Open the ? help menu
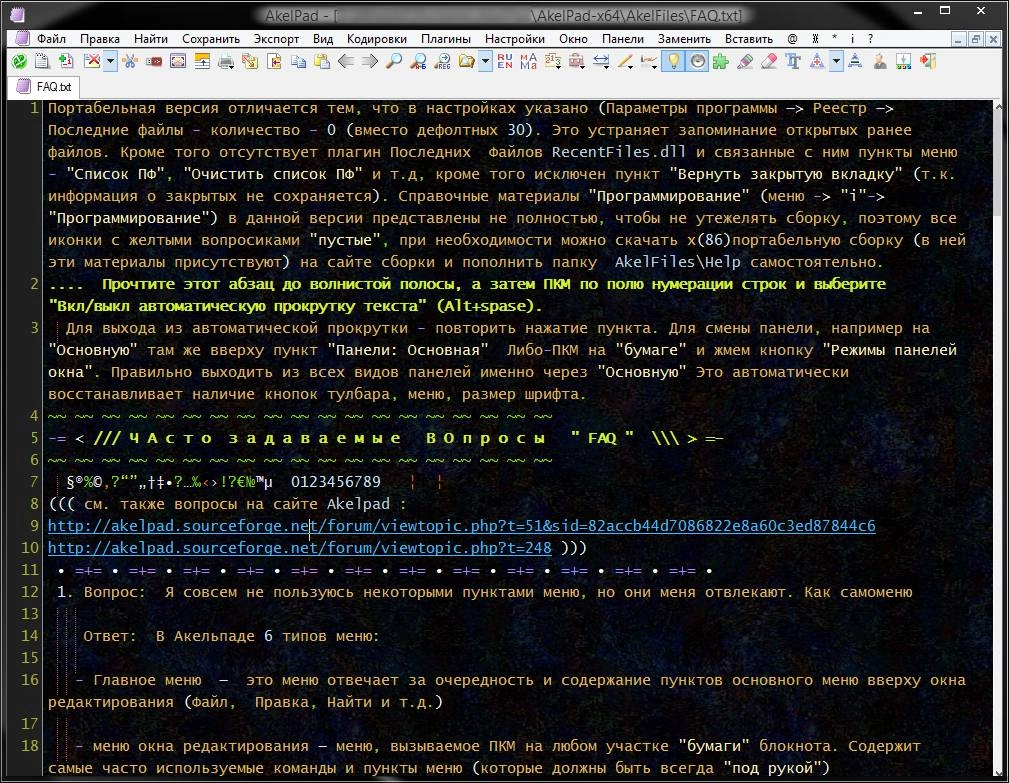 (870, 39)
